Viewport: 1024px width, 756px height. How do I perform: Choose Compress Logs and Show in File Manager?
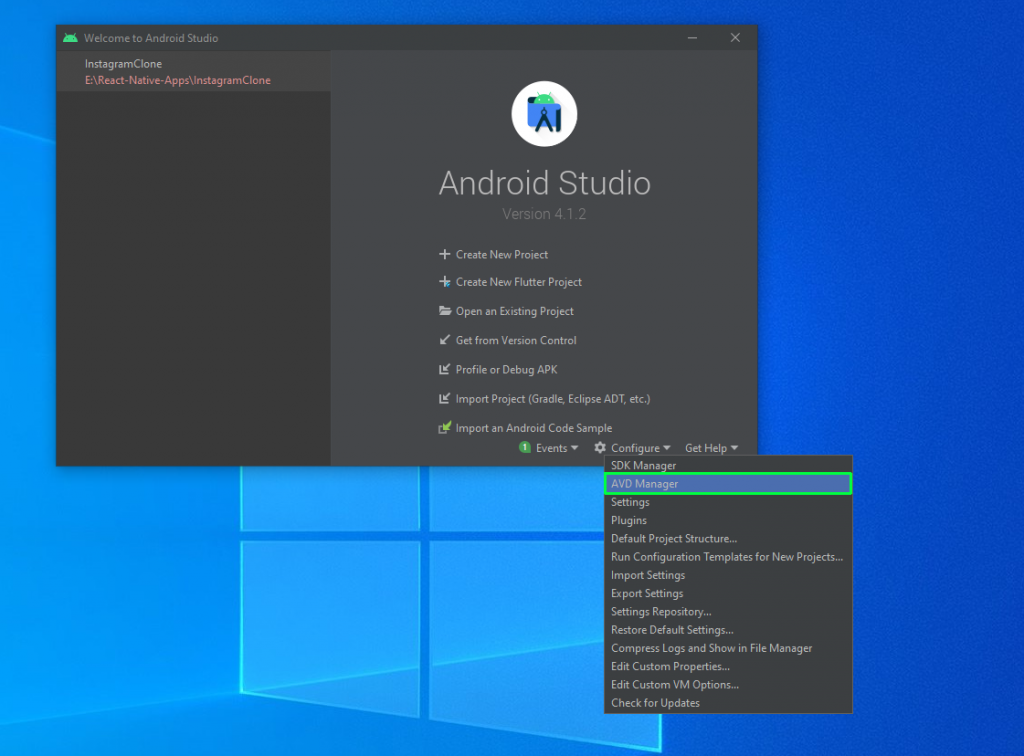(x=728, y=648)
